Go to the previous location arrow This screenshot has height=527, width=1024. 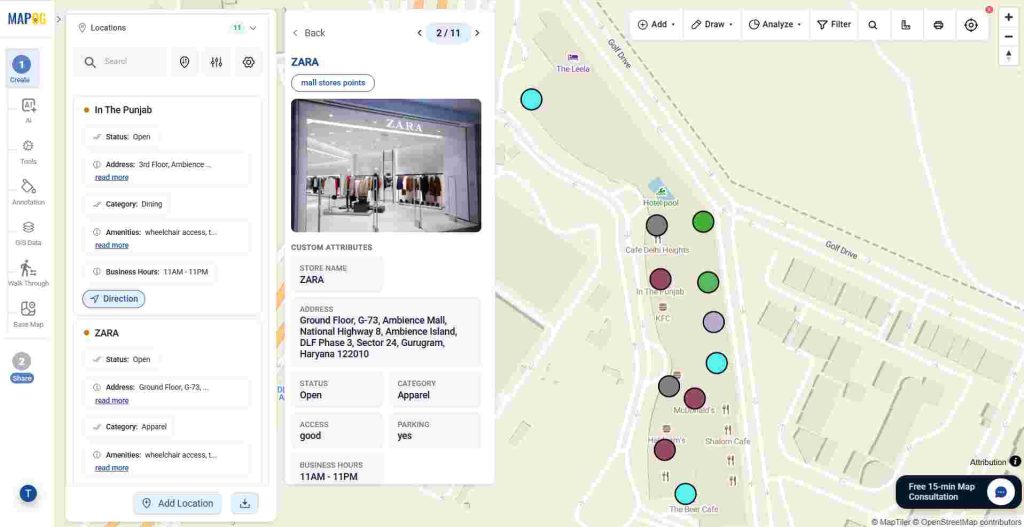419,33
